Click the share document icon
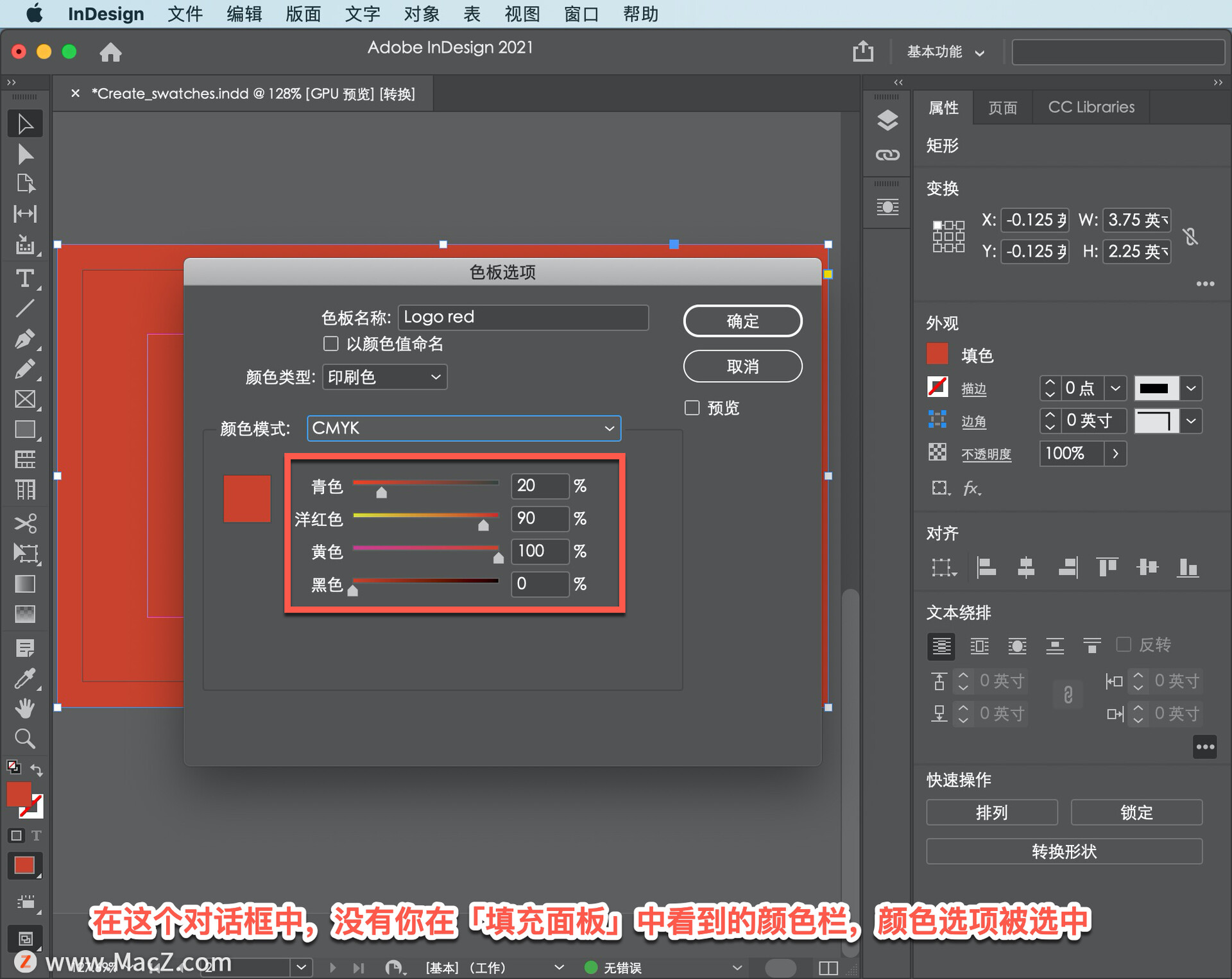 (863, 51)
